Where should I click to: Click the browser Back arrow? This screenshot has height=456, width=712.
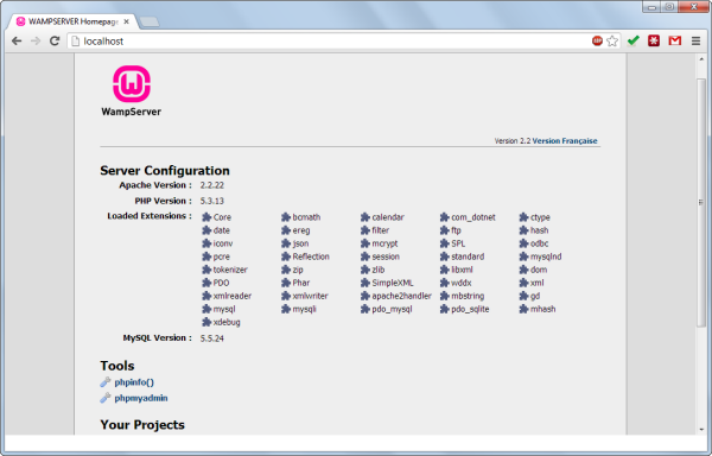17,41
